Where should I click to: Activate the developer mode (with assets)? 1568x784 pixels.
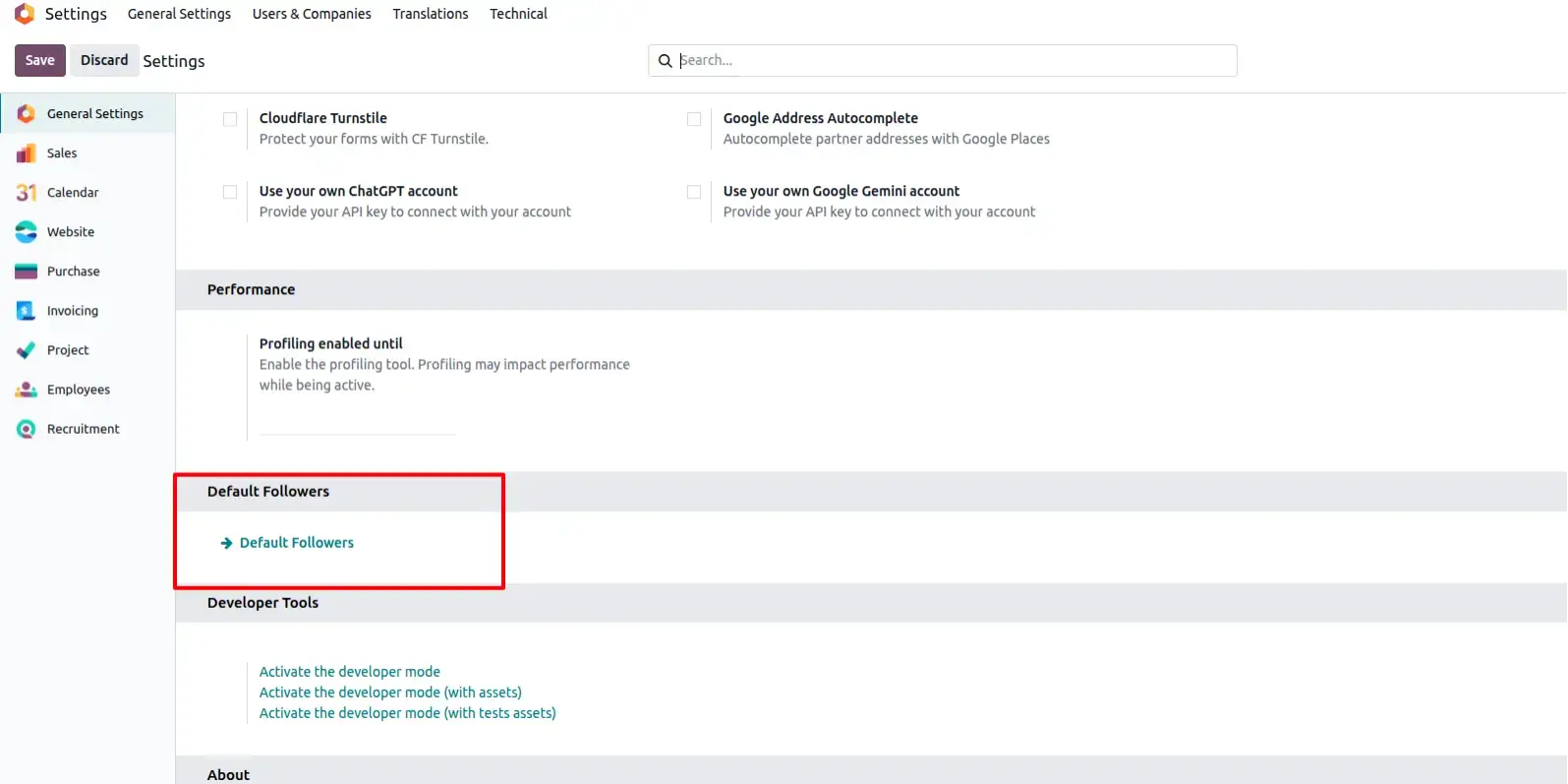(x=390, y=693)
